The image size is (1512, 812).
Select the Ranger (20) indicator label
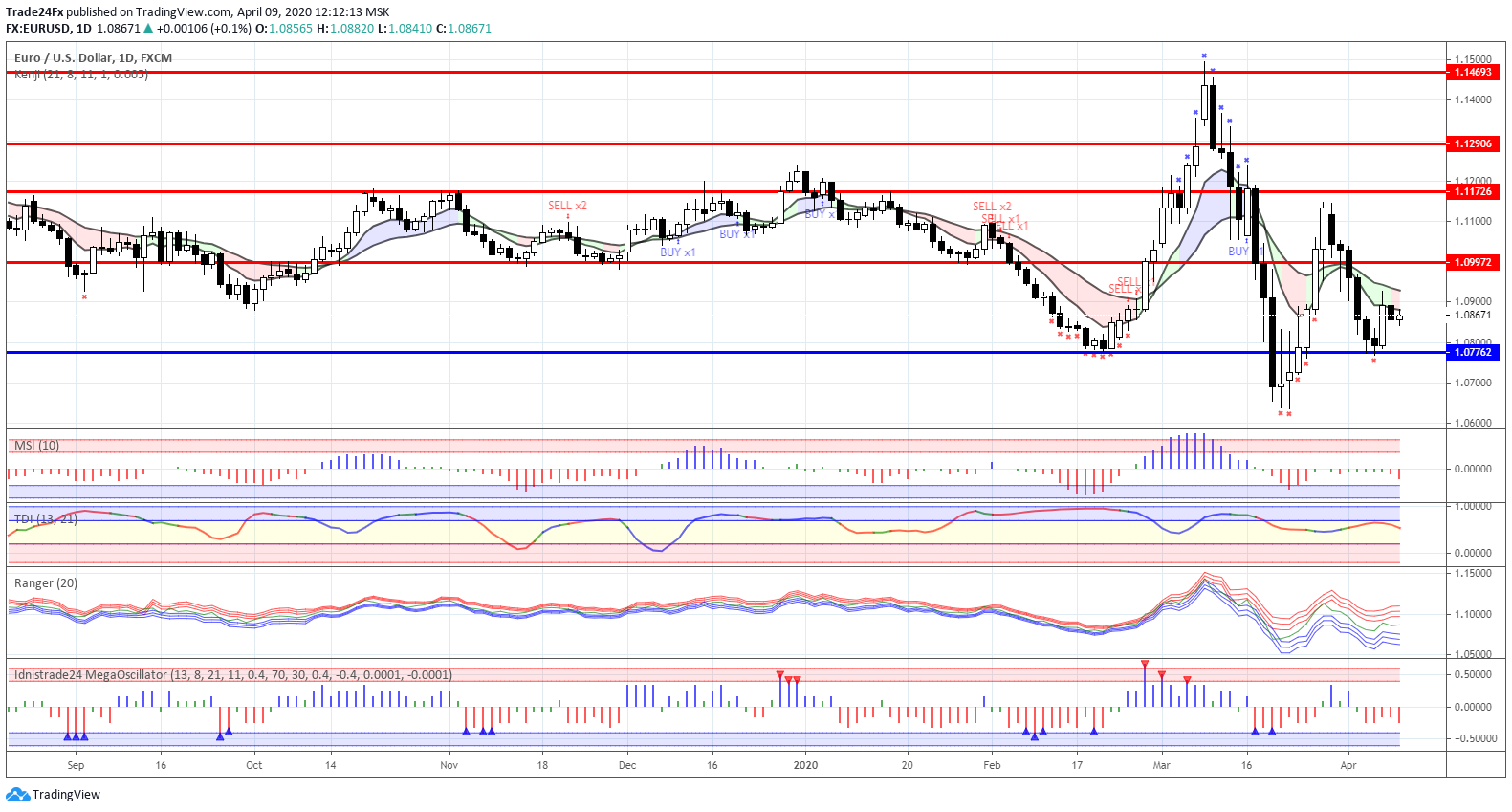(46, 583)
